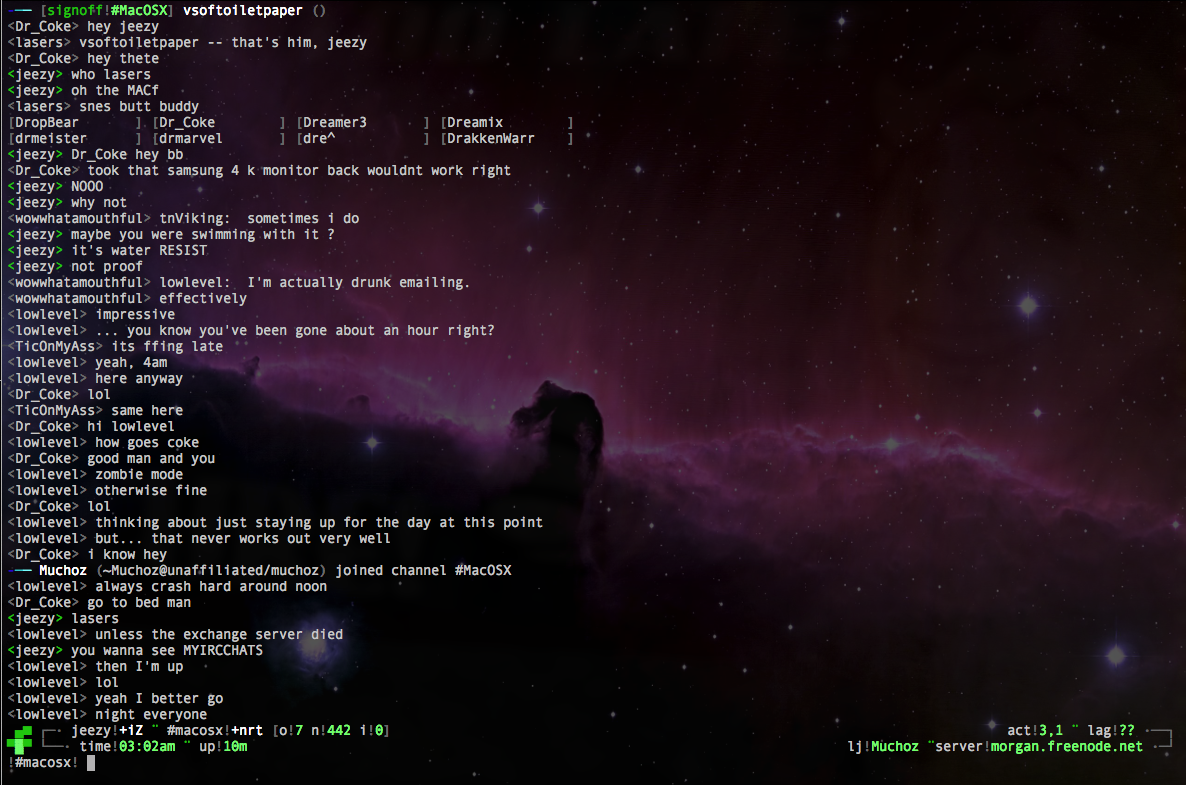This screenshot has height=785, width=1186.
Task: Select nick Dreamer3 in the completion list
Action: click(x=335, y=123)
